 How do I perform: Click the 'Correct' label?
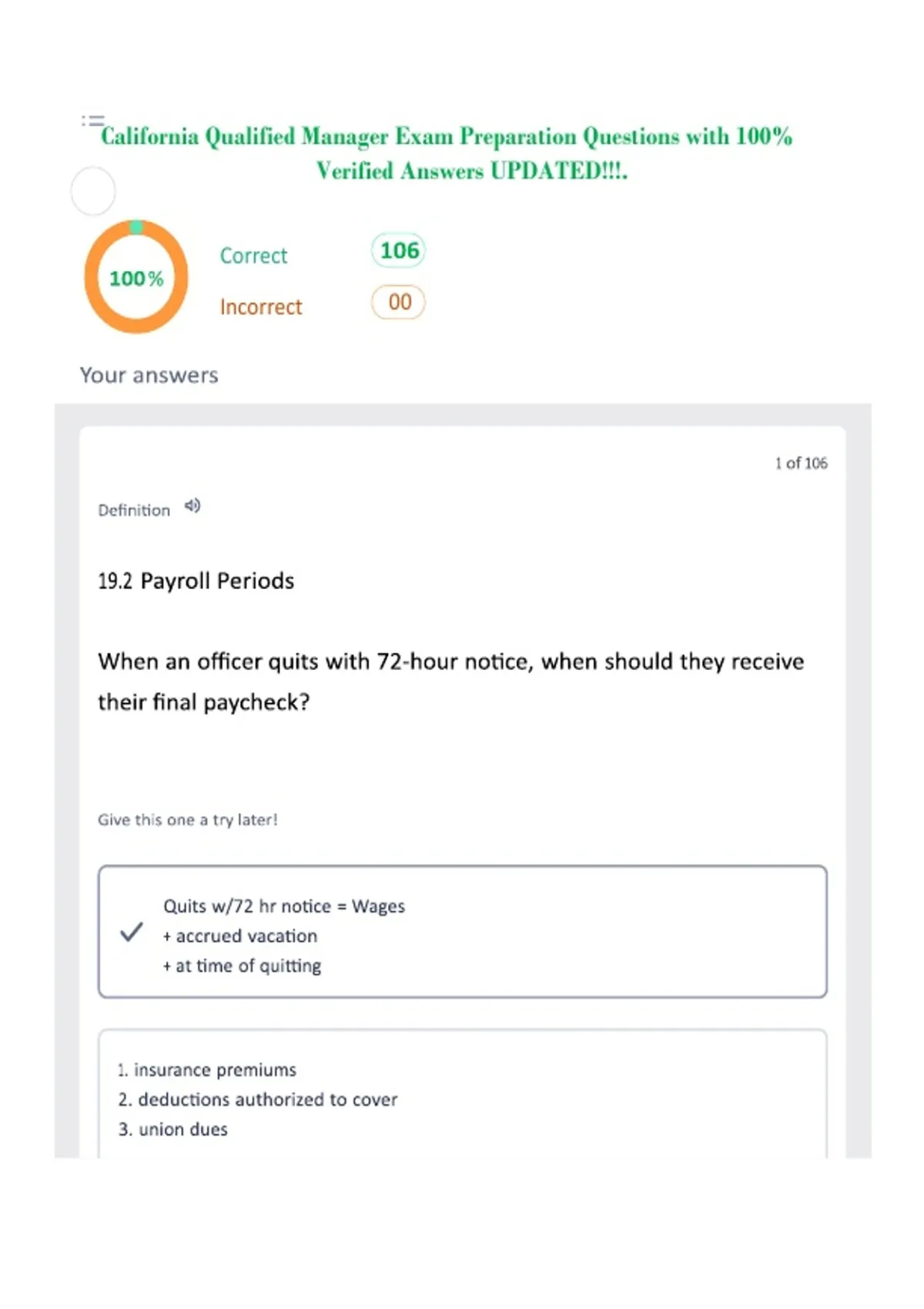click(253, 256)
